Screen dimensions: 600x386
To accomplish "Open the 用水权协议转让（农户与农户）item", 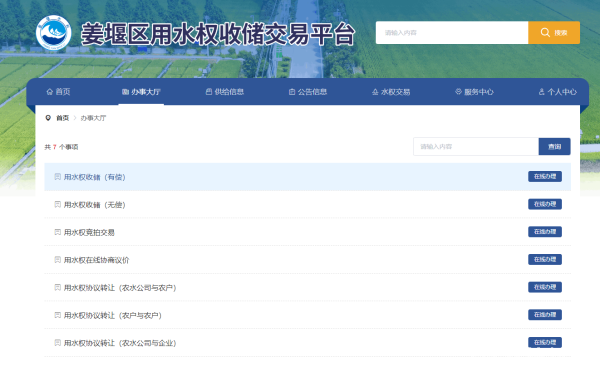I will 112,316.
